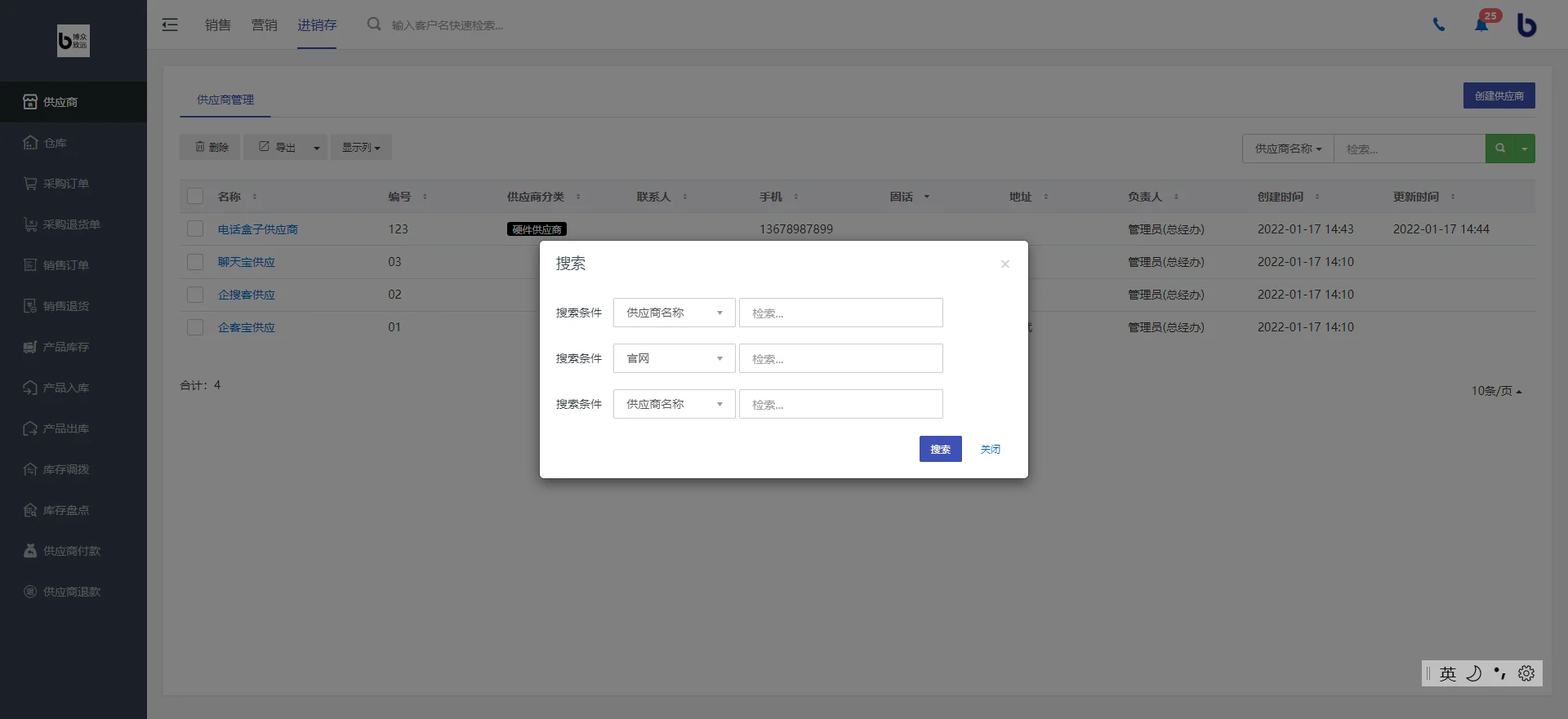This screenshot has height=719, width=1568.
Task: Check the 聊天宝供应 row checkbox
Action: click(195, 261)
